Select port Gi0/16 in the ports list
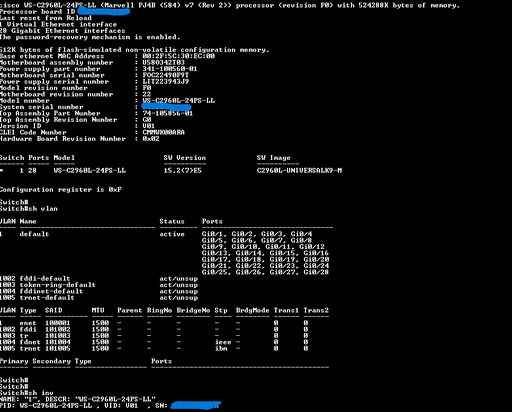 tap(316, 253)
